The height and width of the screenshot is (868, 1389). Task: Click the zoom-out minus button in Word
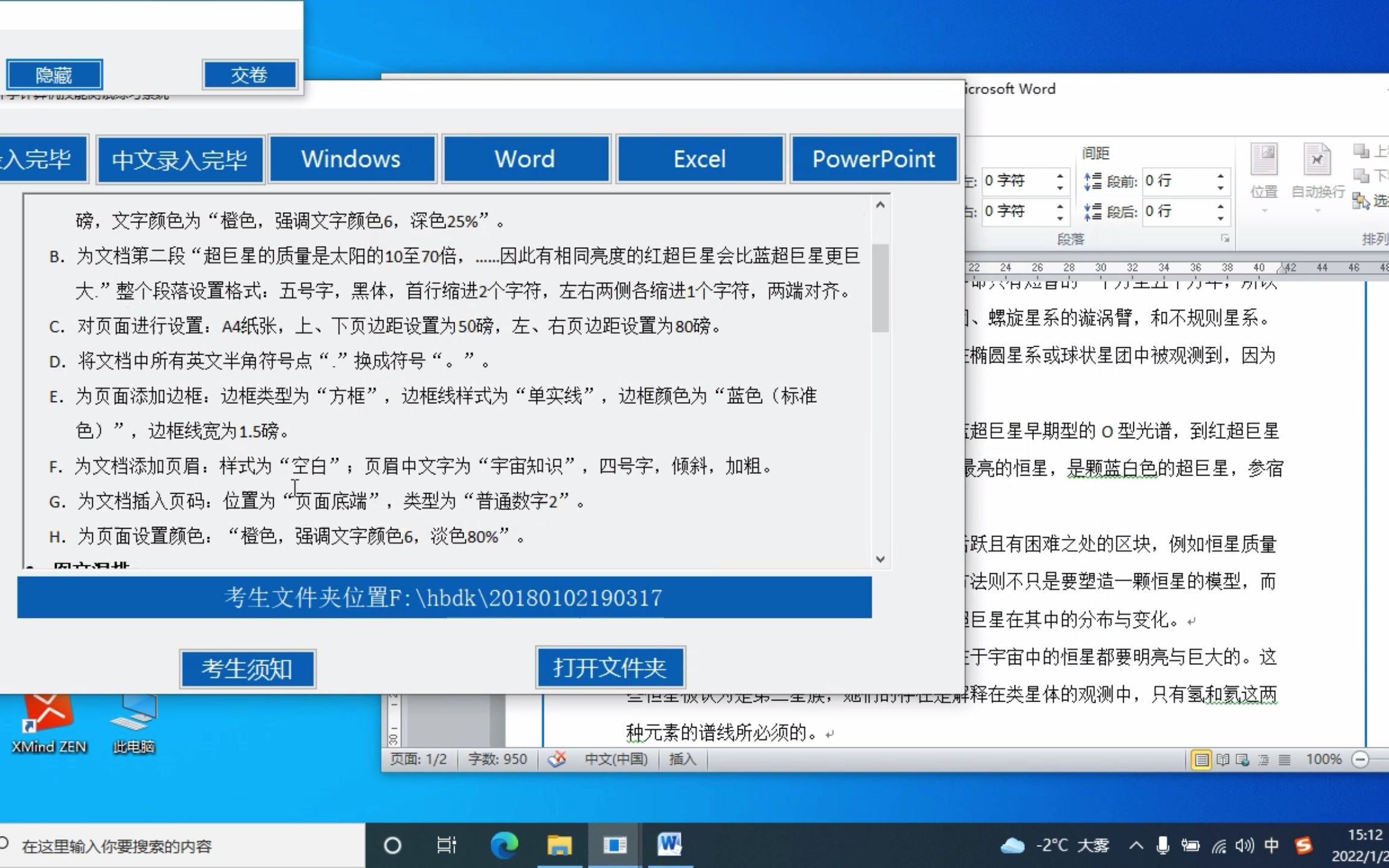1360,759
